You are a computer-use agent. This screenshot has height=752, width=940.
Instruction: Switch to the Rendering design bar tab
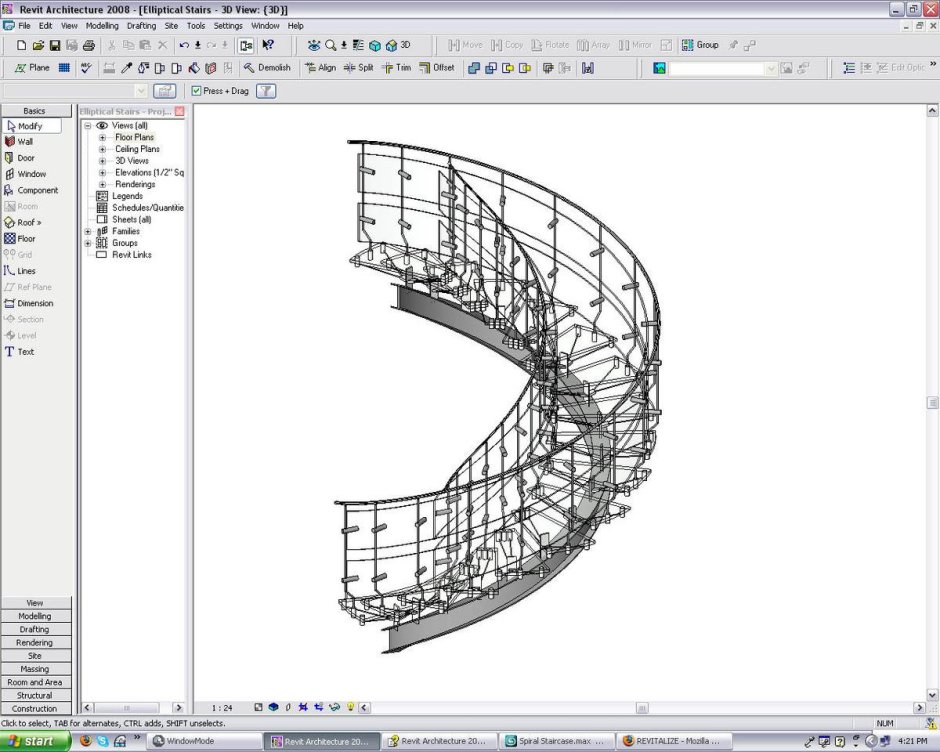[35, 642]
